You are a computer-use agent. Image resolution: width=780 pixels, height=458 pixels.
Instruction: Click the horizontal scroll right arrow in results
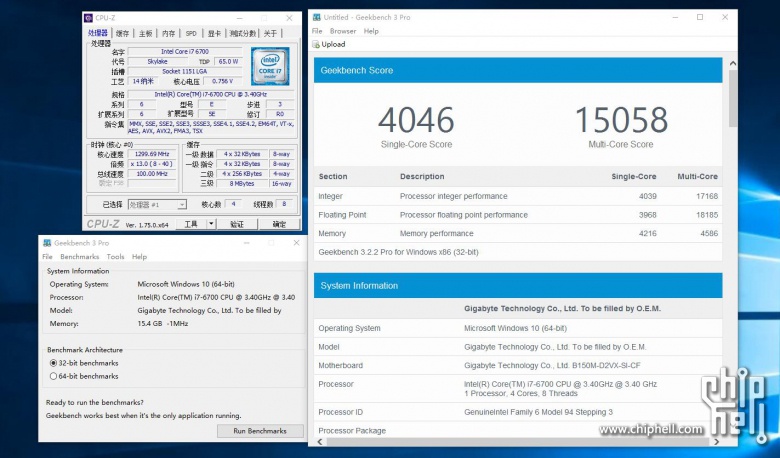pos(716,442)
